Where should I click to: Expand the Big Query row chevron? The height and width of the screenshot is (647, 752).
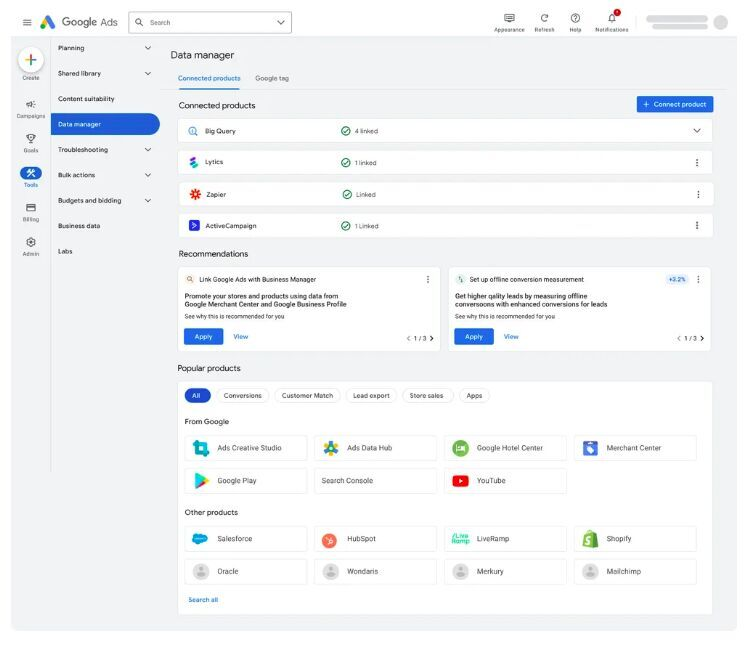[x=696, y=130]
